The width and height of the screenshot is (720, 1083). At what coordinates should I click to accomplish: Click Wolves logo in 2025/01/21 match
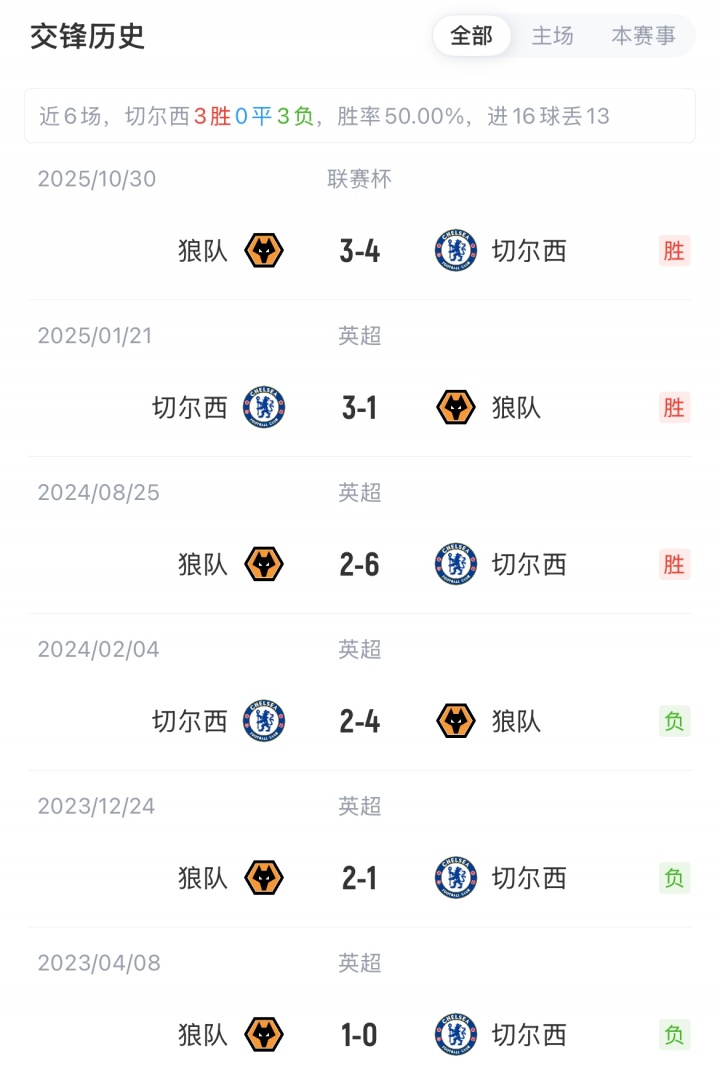click(x=456, y=407)
